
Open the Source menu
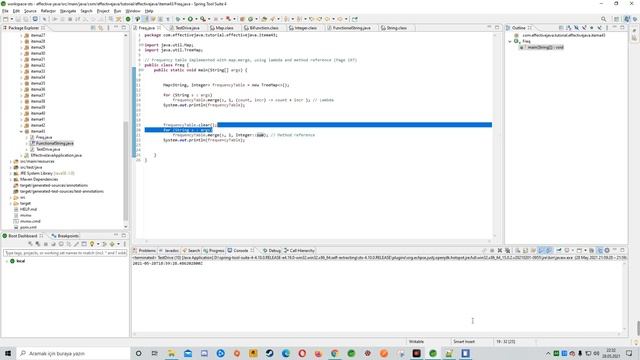30,11
